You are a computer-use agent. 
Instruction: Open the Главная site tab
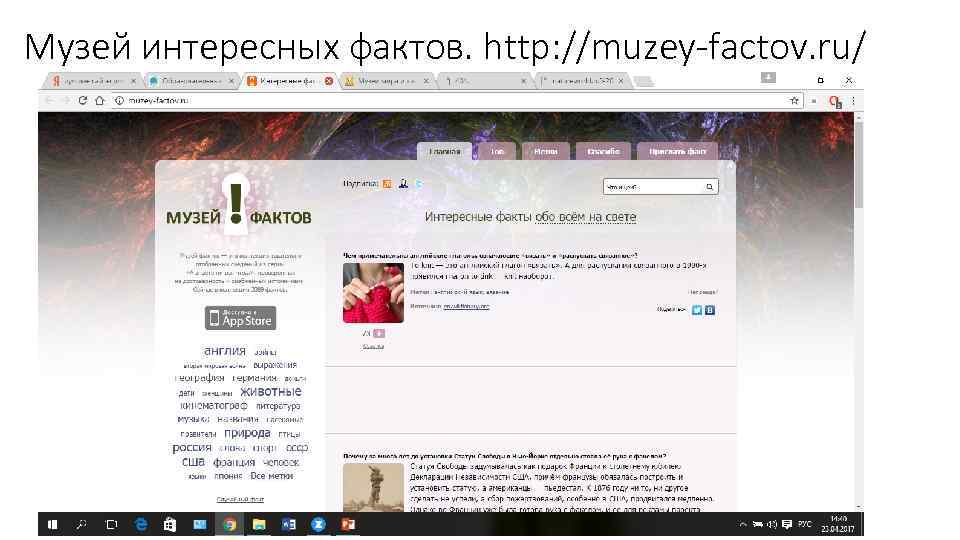coord(445,151)
